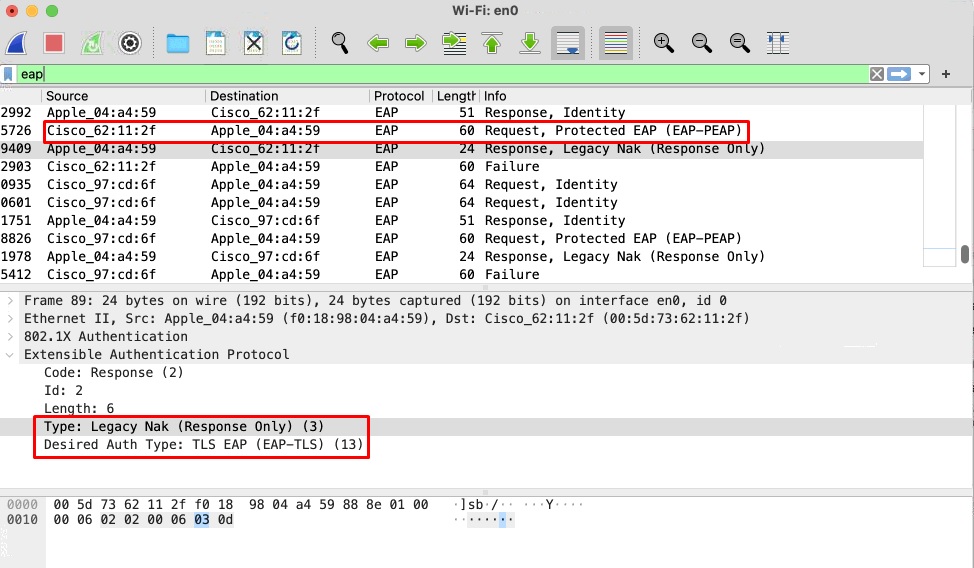
Task: Reload this capture file icon
Action: (291, 43)
